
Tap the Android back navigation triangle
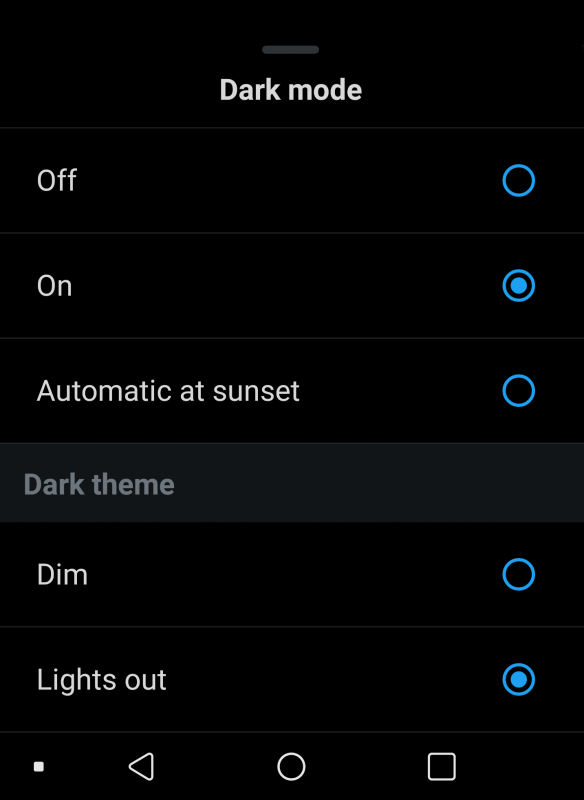tap(141, 766)
